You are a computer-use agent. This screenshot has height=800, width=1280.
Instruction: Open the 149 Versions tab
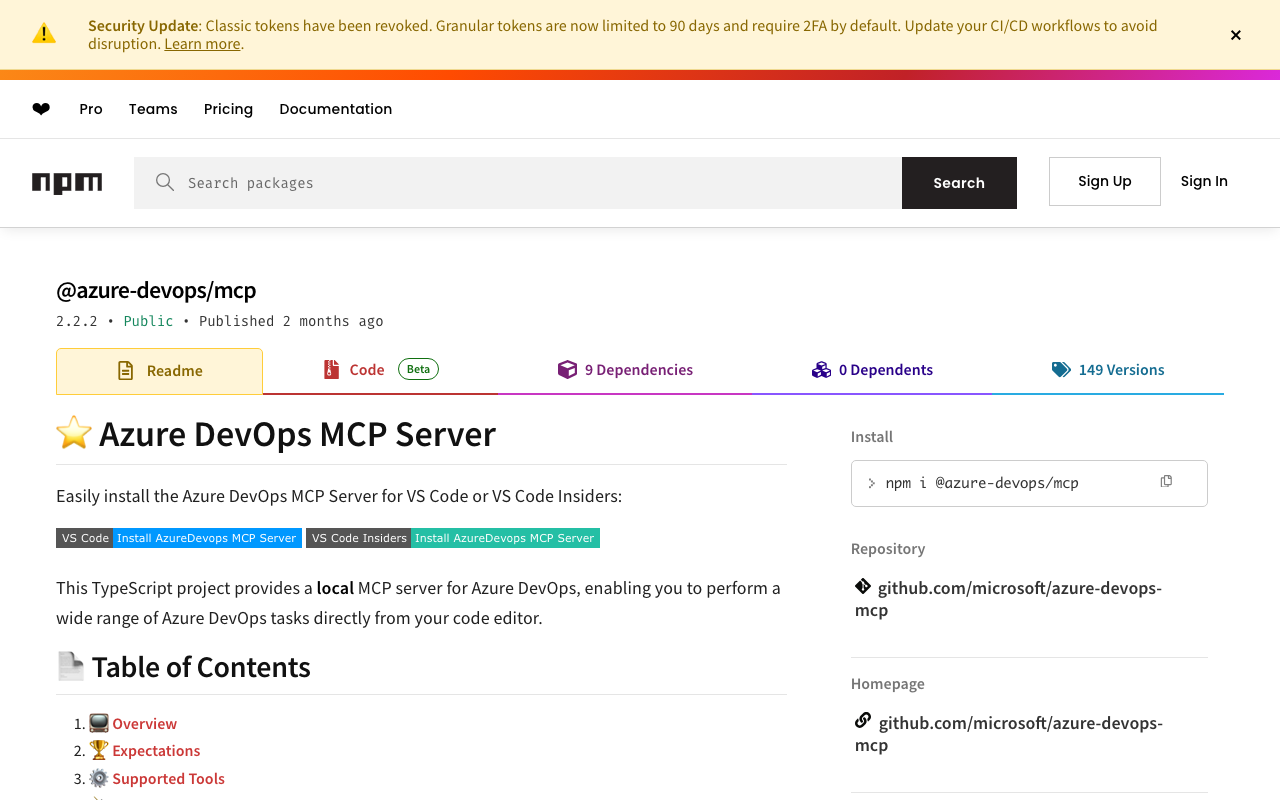pyautogui.click(x=1108, y=370)
